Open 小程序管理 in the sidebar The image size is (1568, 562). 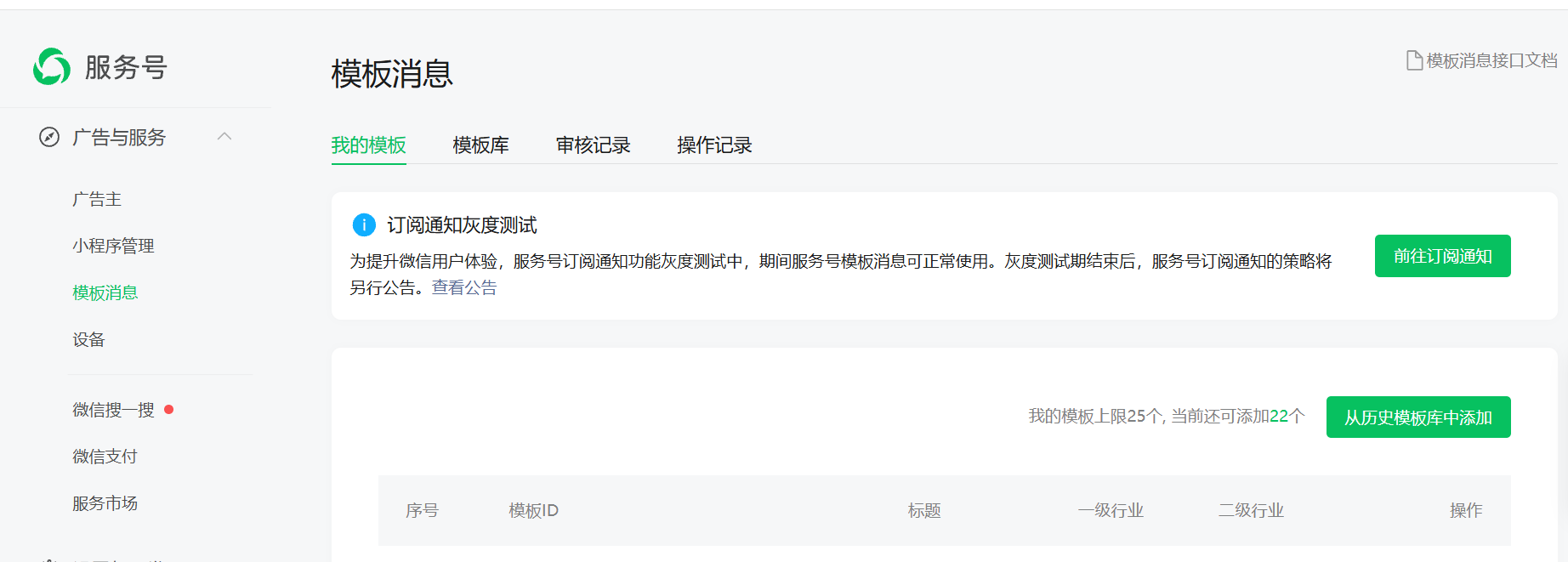click(113, 246)
